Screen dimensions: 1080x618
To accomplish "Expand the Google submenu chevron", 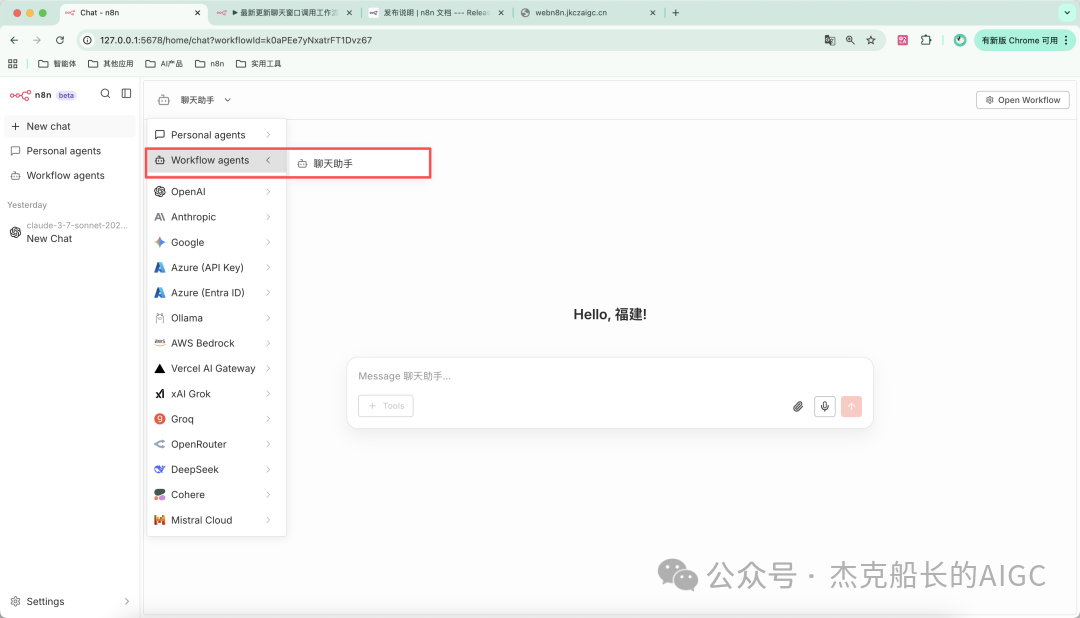I will [x=268, y=243].
